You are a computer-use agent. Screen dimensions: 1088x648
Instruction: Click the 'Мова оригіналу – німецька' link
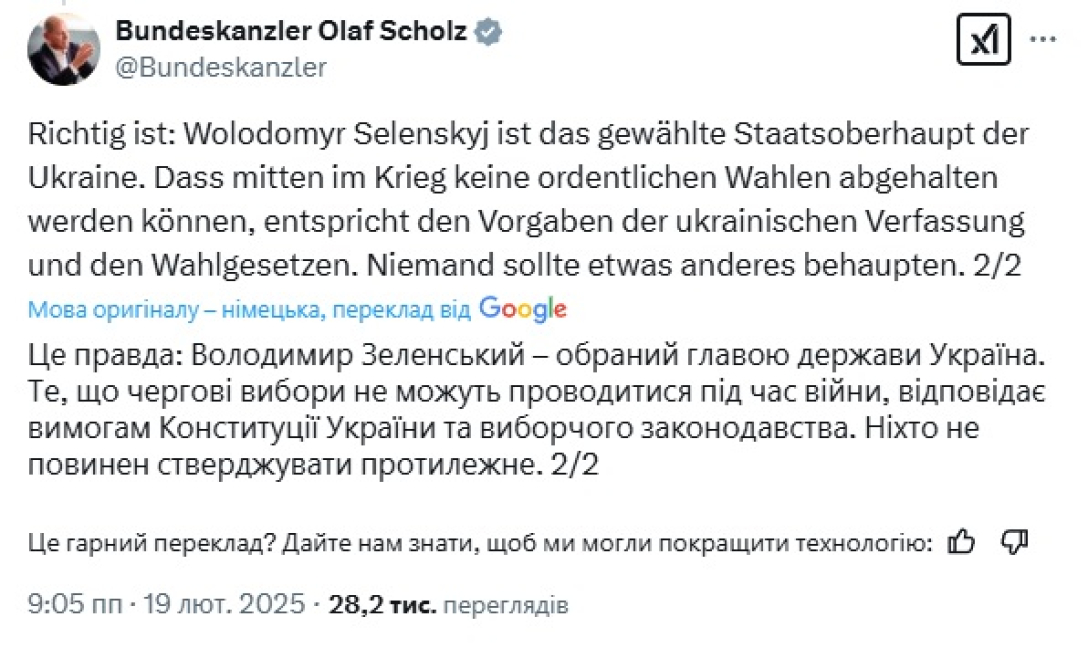tap(175, 310)
